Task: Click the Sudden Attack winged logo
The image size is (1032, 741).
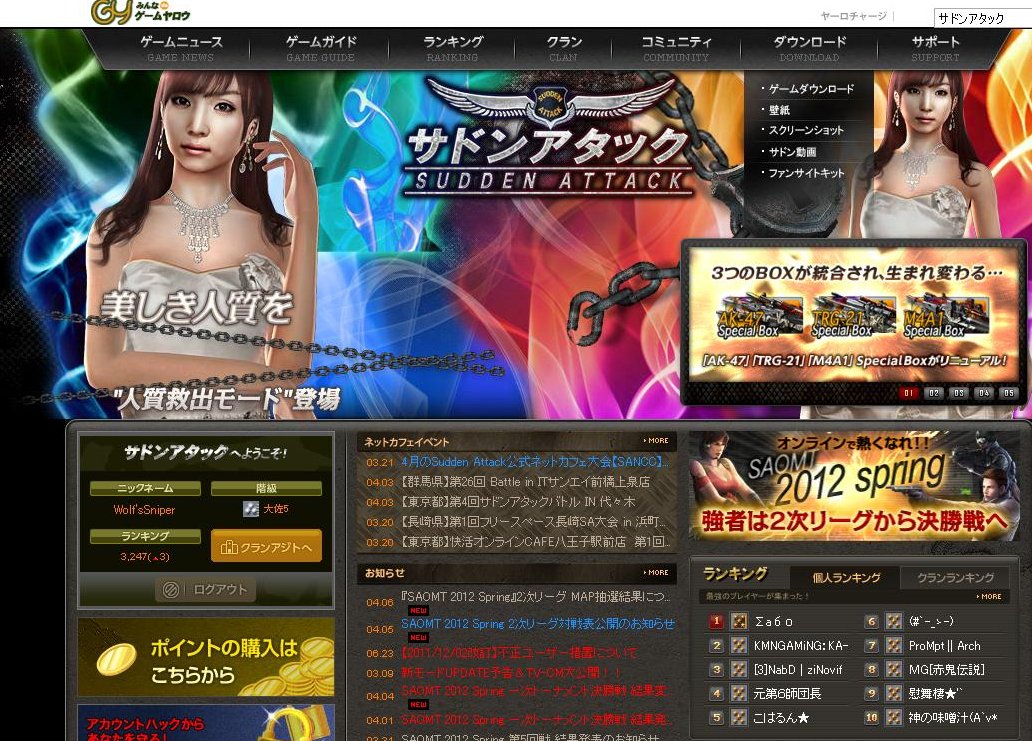Action: pos(549,102)
